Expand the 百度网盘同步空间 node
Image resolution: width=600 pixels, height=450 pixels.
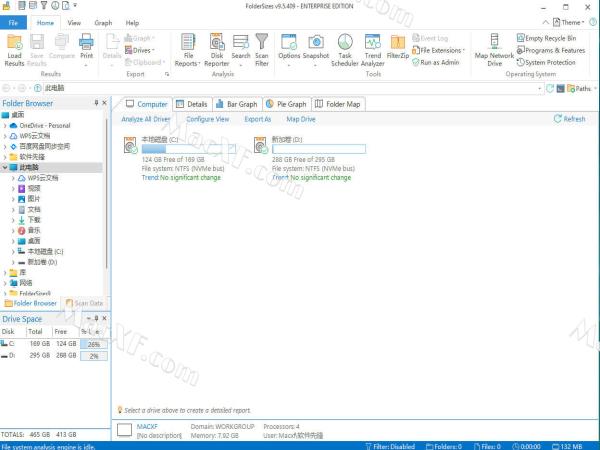click(x=5, y=147)
